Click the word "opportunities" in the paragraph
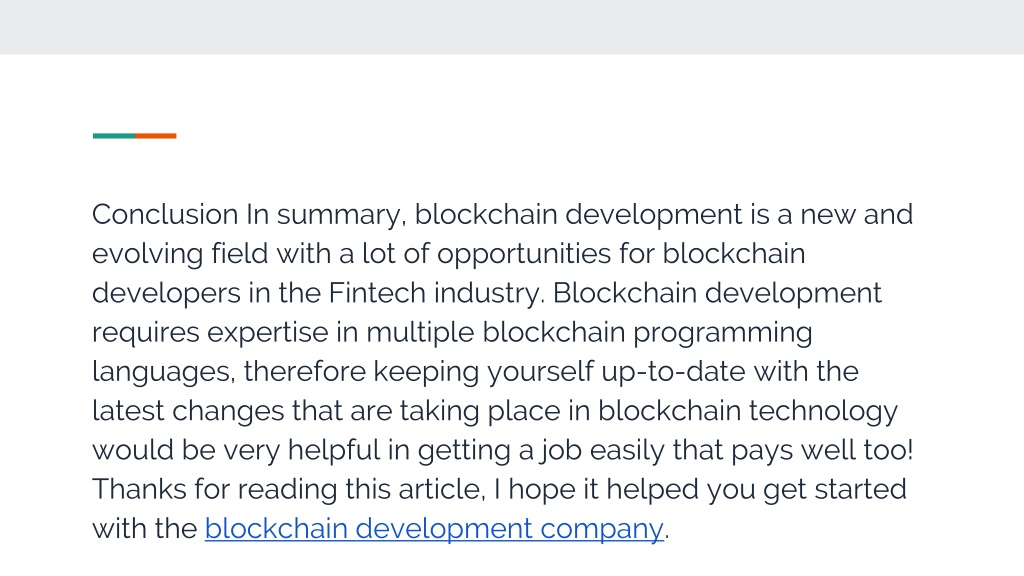The image size is (1024, 576). (524, 255)
